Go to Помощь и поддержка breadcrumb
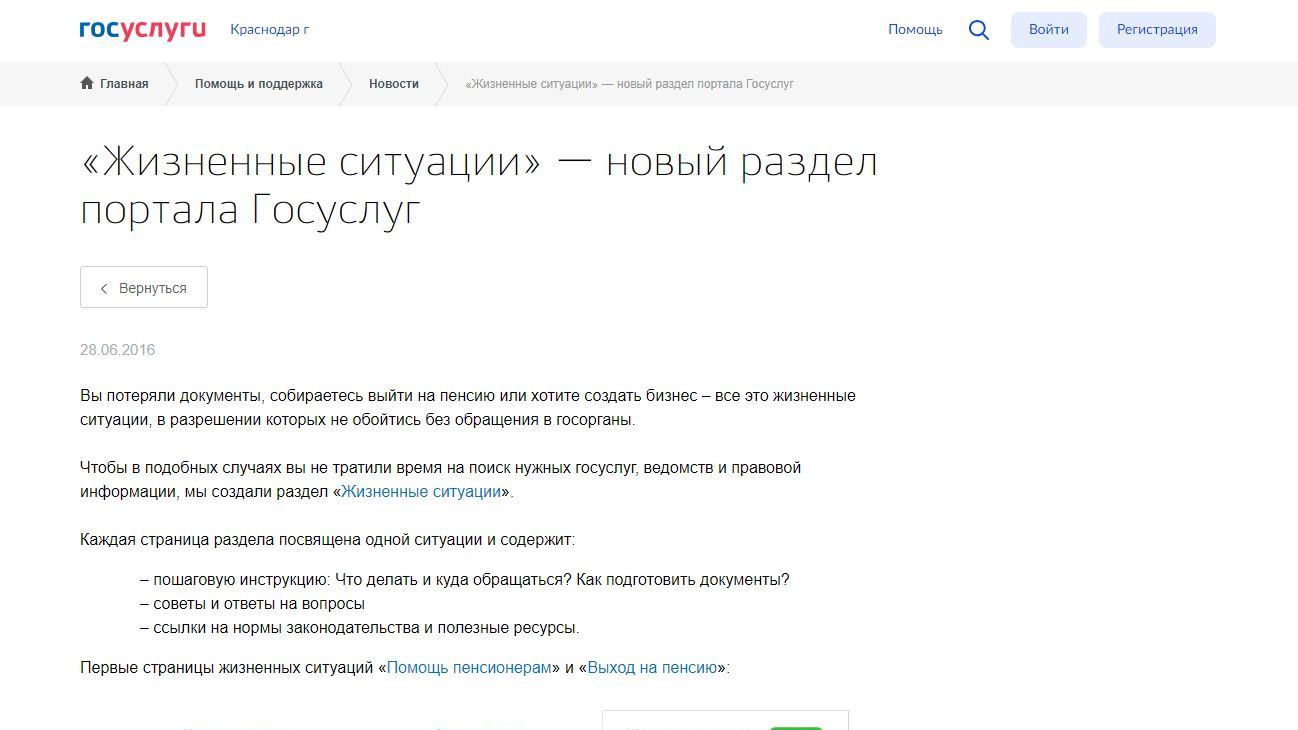This screenshot has width=1298, height=730. coord(259,84)
